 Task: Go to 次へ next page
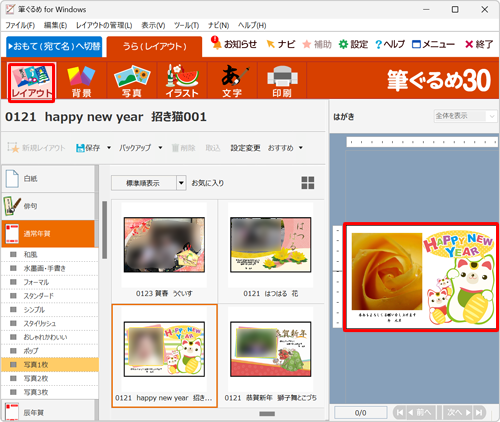(458, 413)
